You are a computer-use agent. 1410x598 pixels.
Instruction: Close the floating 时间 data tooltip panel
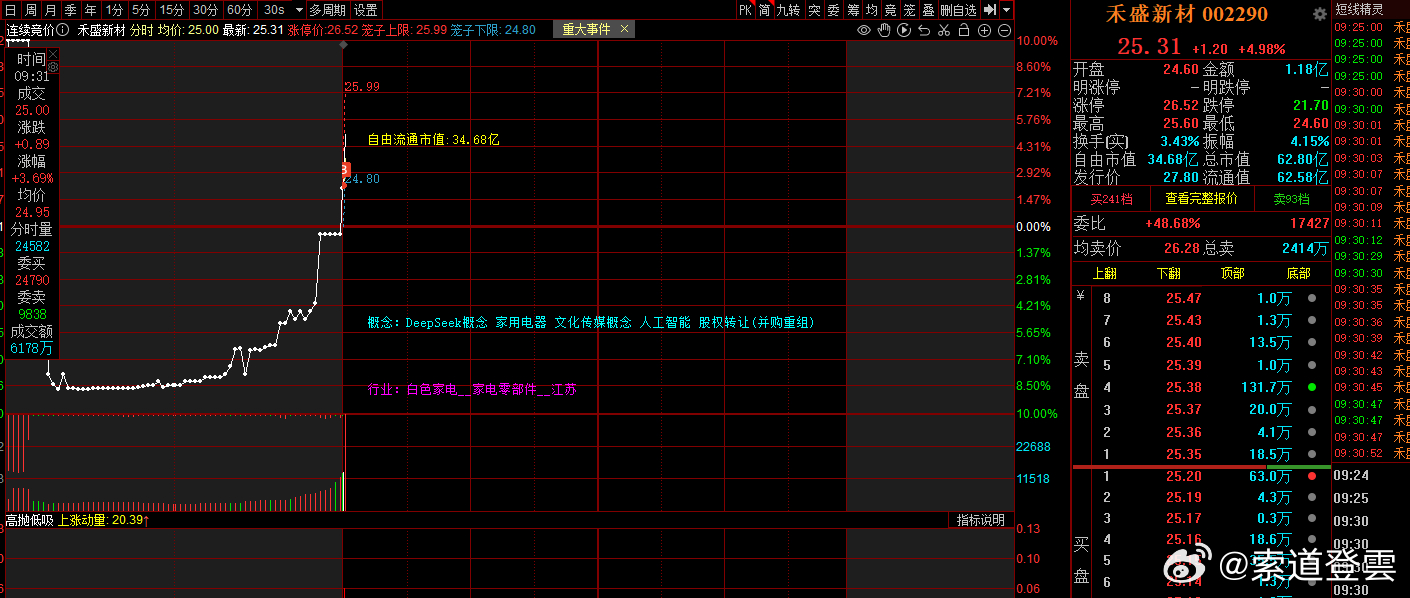pyautogui.click(x=52, y=53)
